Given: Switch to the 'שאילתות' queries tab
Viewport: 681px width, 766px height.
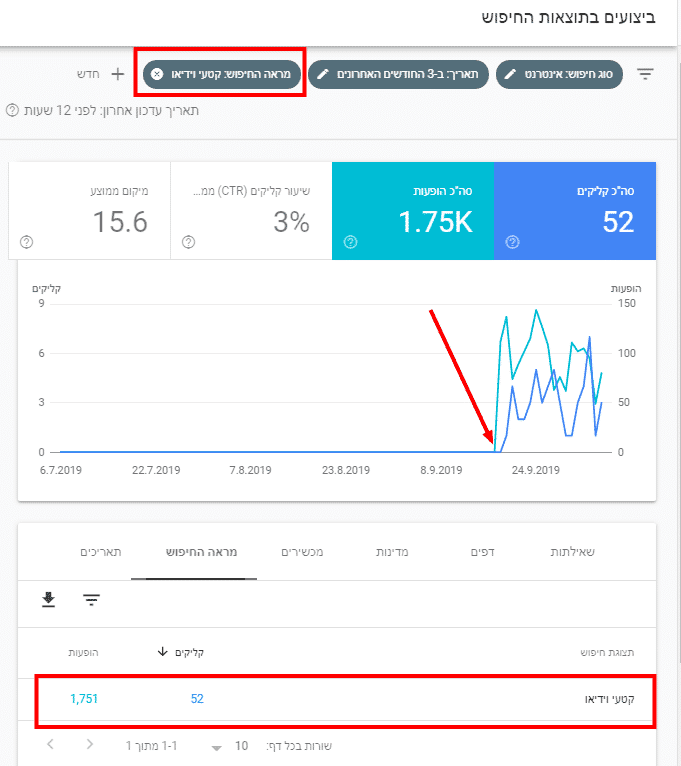Looking at the screenshot, I should [x=573, y=552].
